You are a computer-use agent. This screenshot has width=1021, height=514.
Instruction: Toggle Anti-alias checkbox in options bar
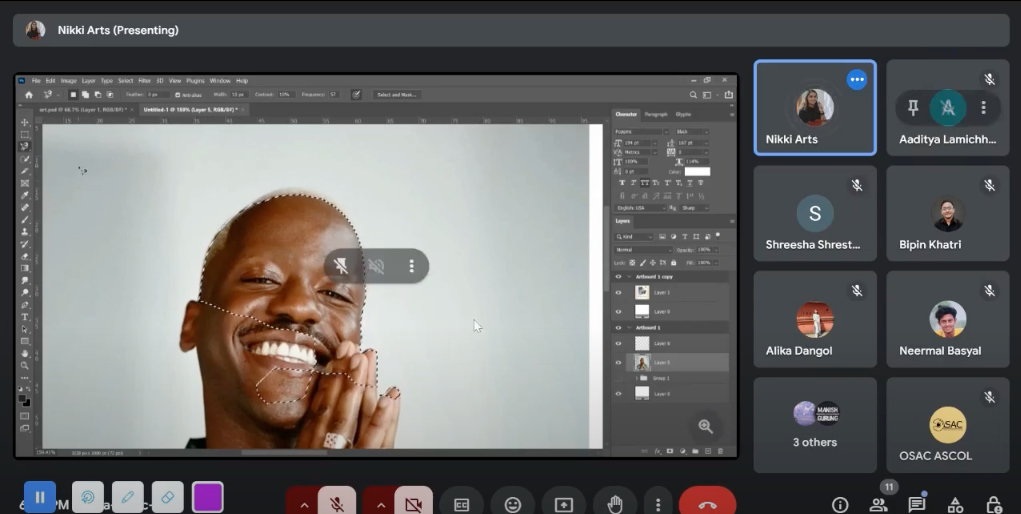(177, 94)
